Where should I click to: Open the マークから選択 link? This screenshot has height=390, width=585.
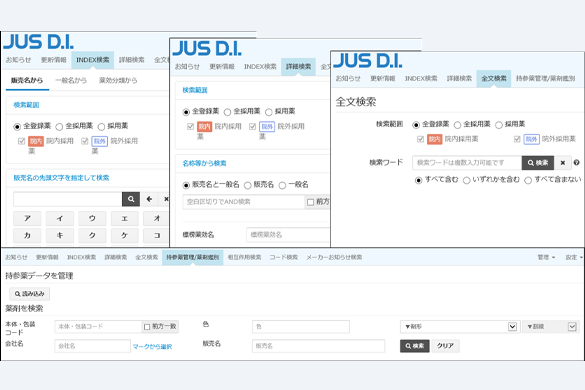[153, 347]
